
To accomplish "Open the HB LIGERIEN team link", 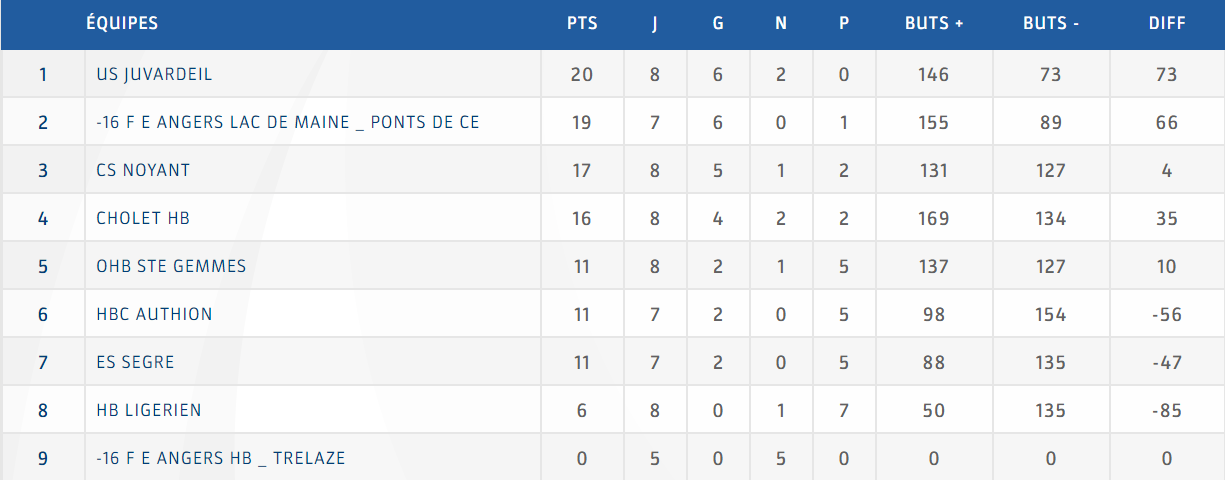I will (x=149, y=411).
